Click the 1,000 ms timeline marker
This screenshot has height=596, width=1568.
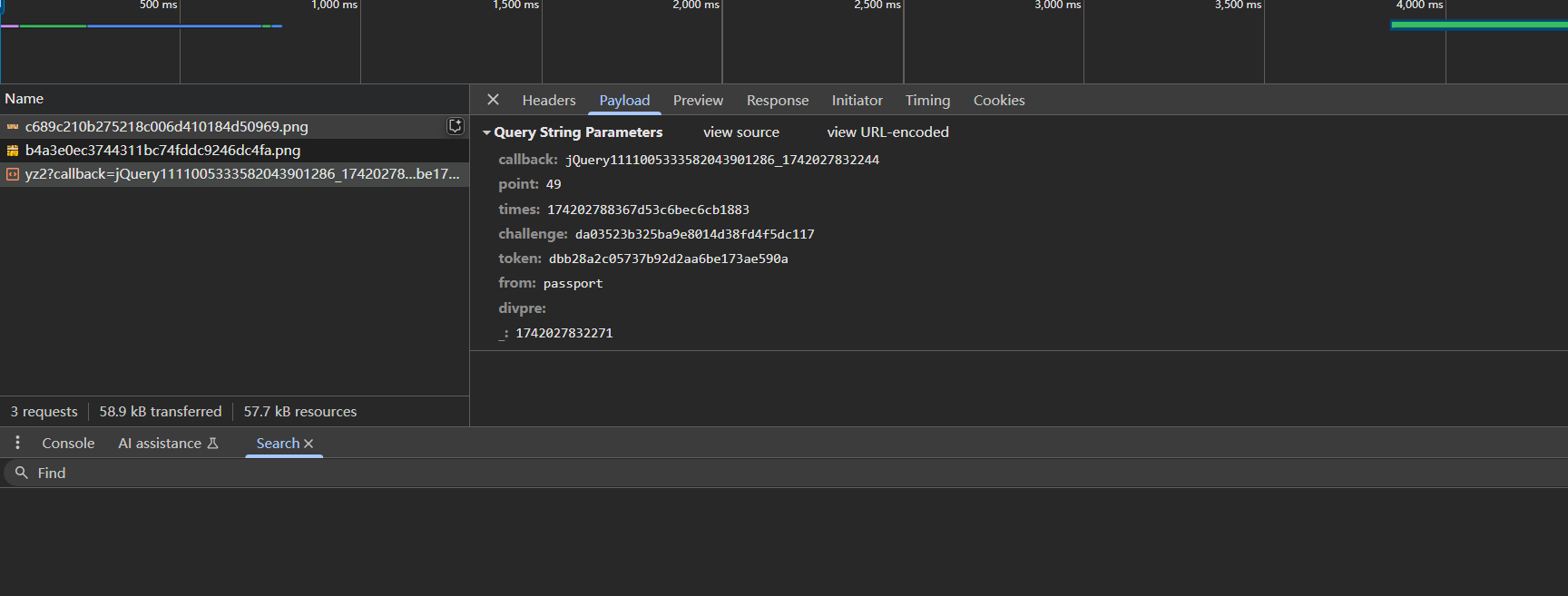(x=335, y=5)
